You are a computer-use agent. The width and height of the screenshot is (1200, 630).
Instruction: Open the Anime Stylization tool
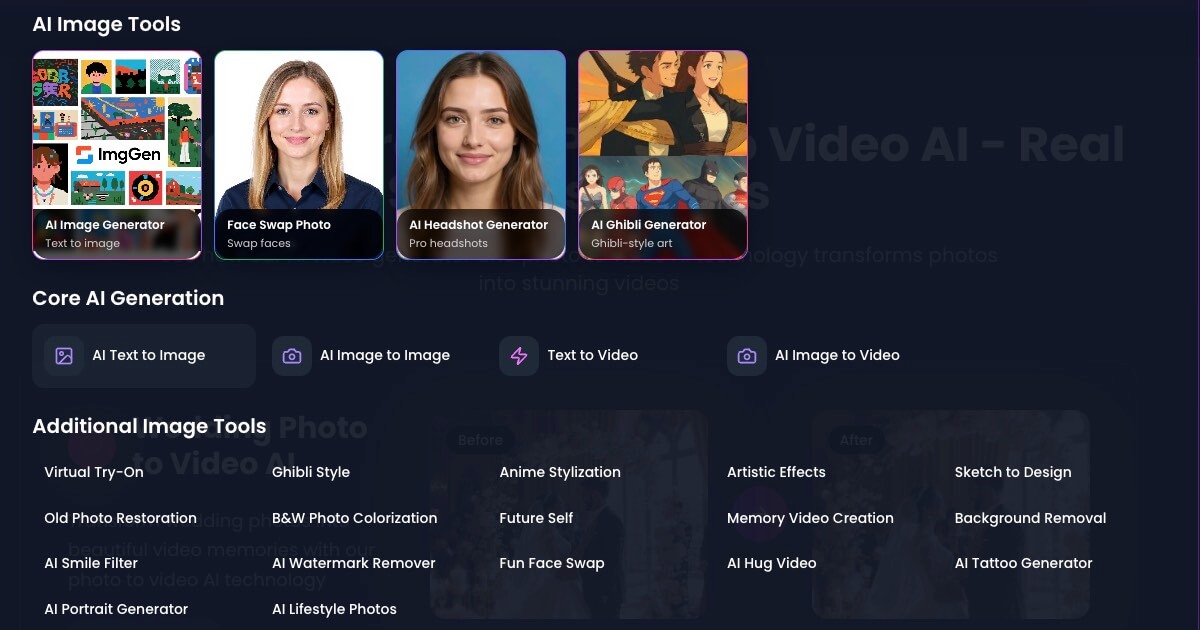coord(559,472)
